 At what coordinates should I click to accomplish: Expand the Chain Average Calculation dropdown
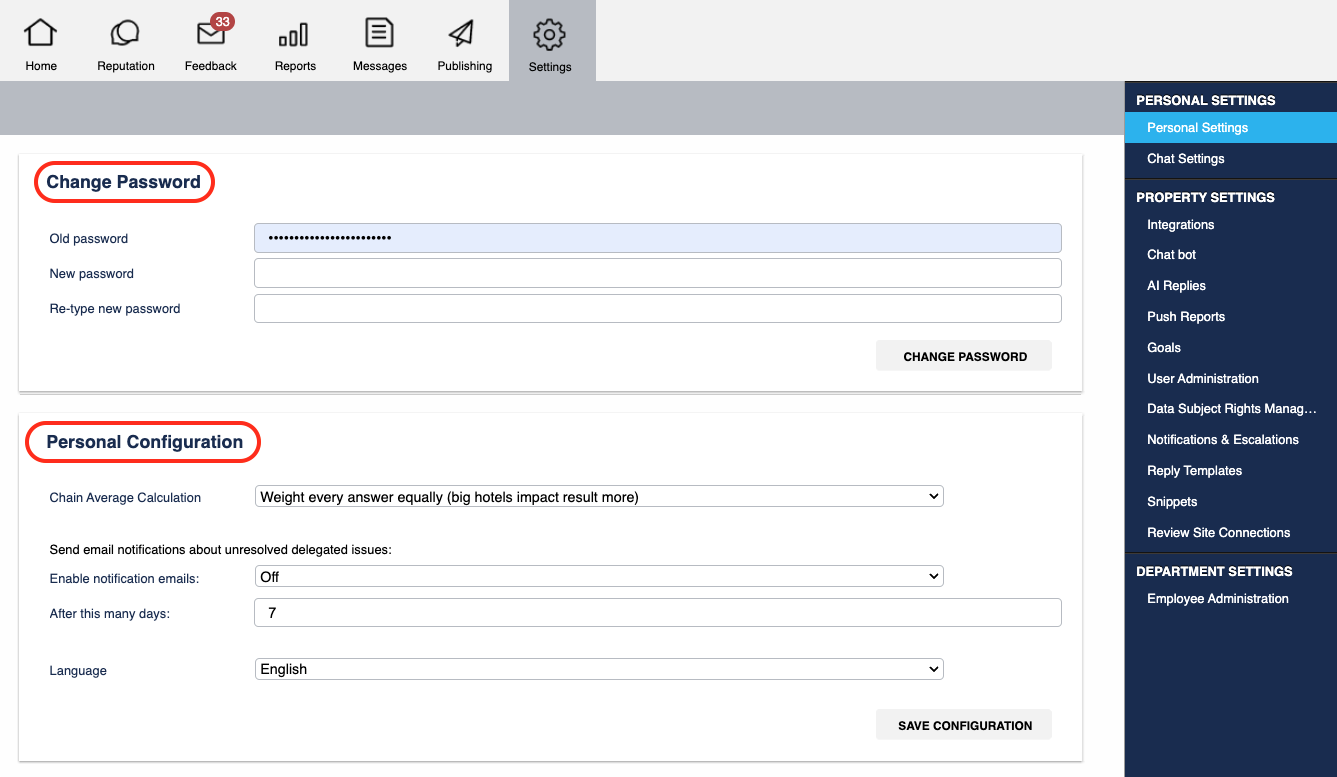click(x=599, y=496)
